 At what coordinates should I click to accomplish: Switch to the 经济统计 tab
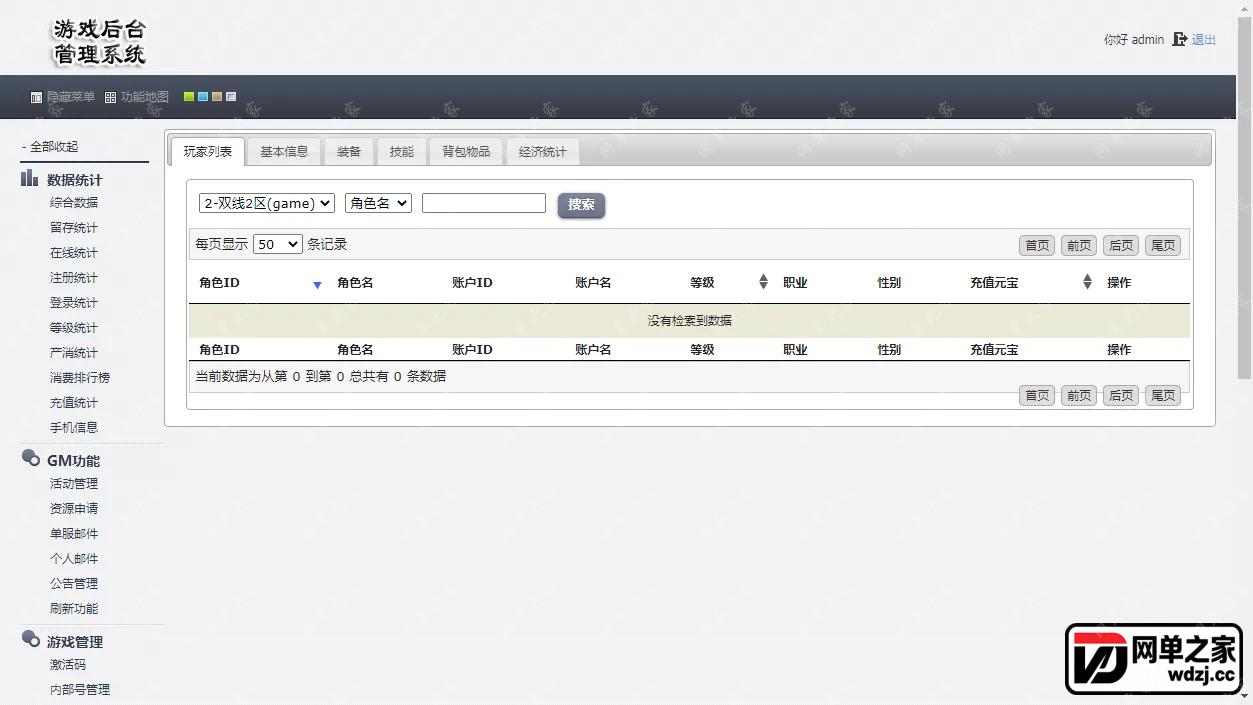pos(542,152)
